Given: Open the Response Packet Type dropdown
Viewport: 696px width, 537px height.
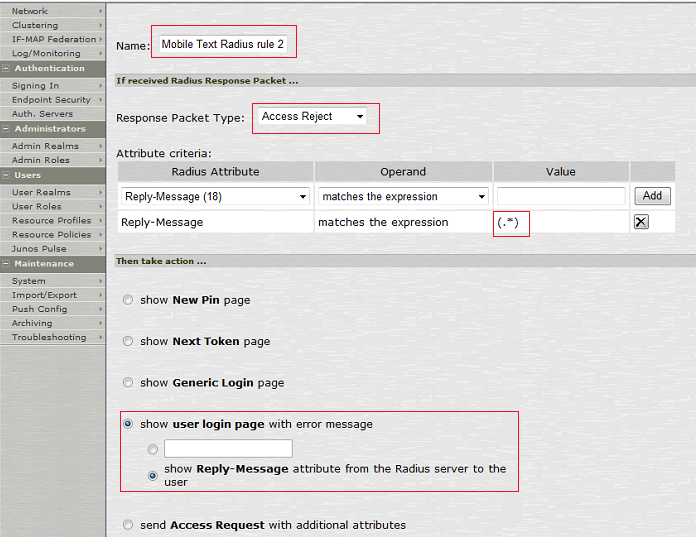Looking at the screenshot, I should (311, 117).
